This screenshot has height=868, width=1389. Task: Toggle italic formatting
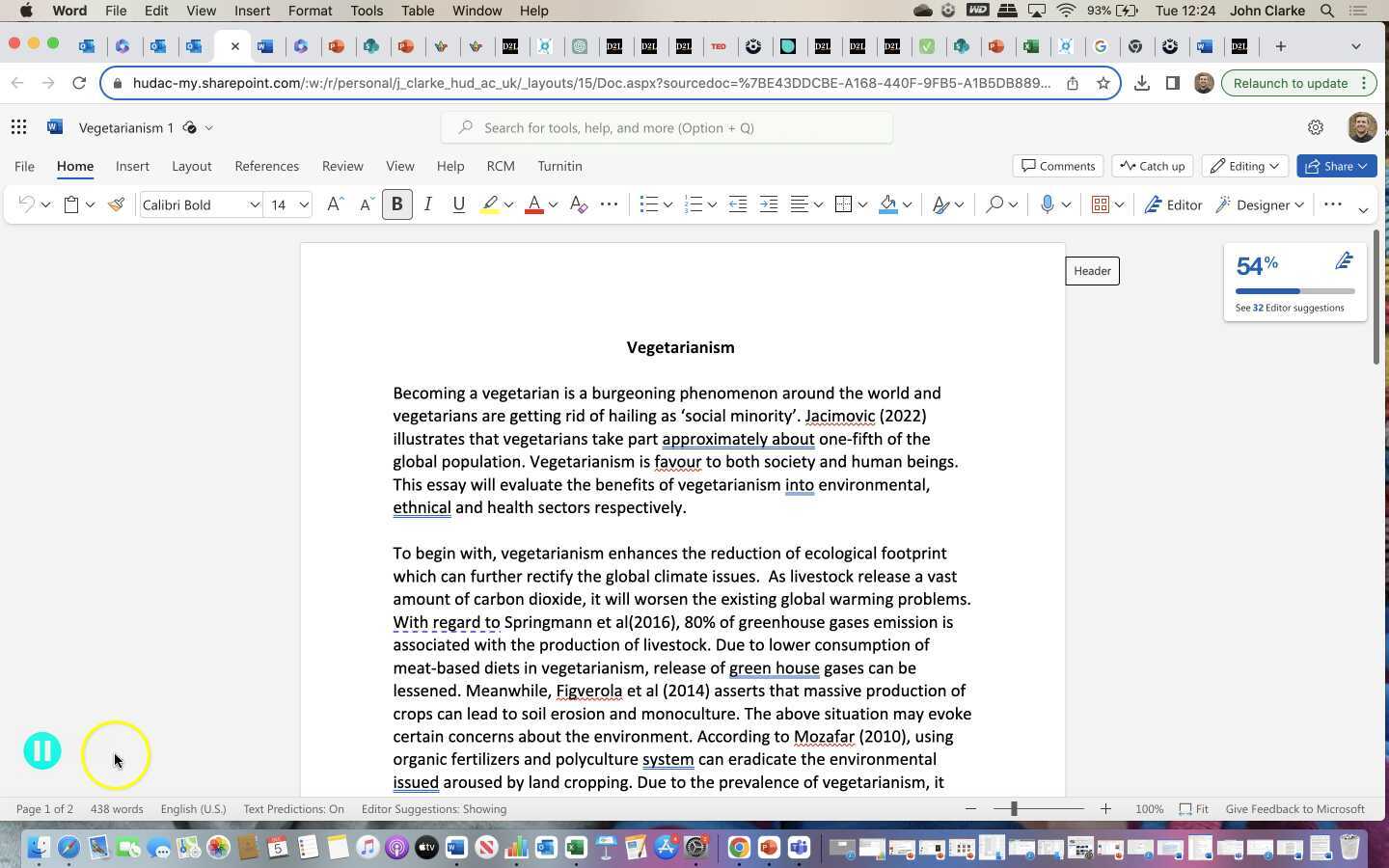[x=427, y=204]
